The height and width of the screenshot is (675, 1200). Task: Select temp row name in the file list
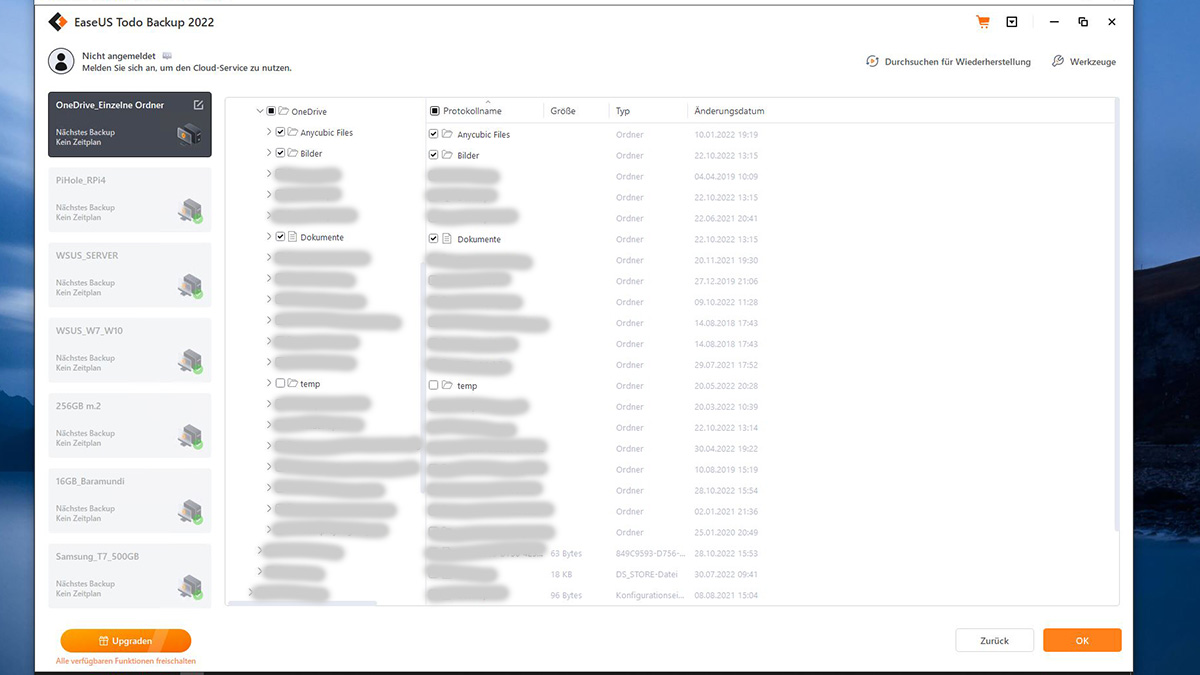click(x=467, y=385)
